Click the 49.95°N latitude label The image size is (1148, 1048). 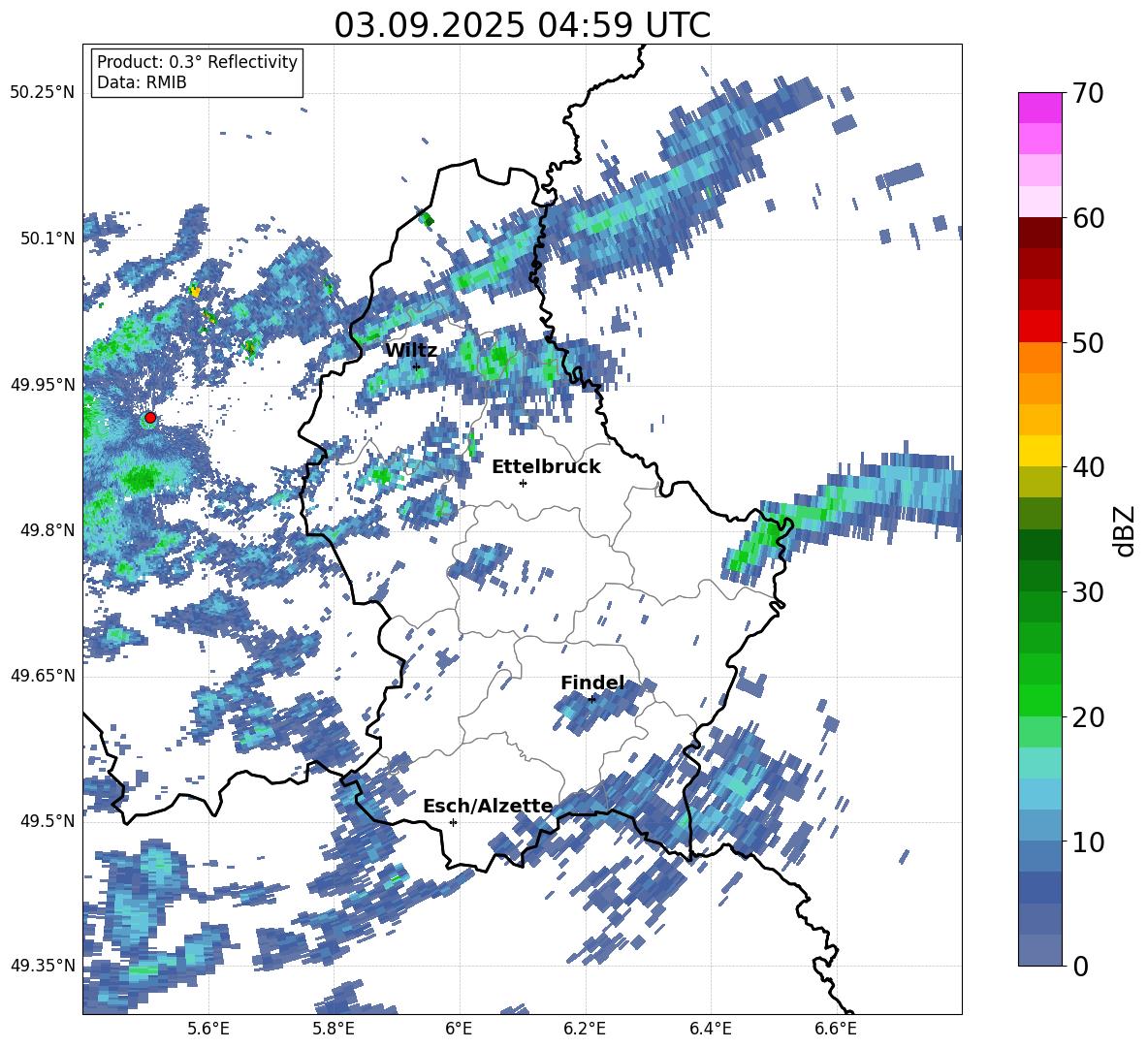point(43,385)
